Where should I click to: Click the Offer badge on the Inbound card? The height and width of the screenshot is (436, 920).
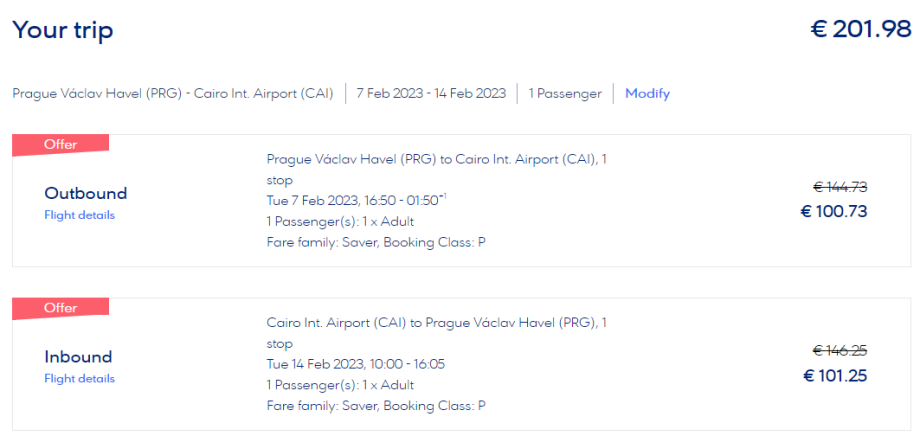60,308
